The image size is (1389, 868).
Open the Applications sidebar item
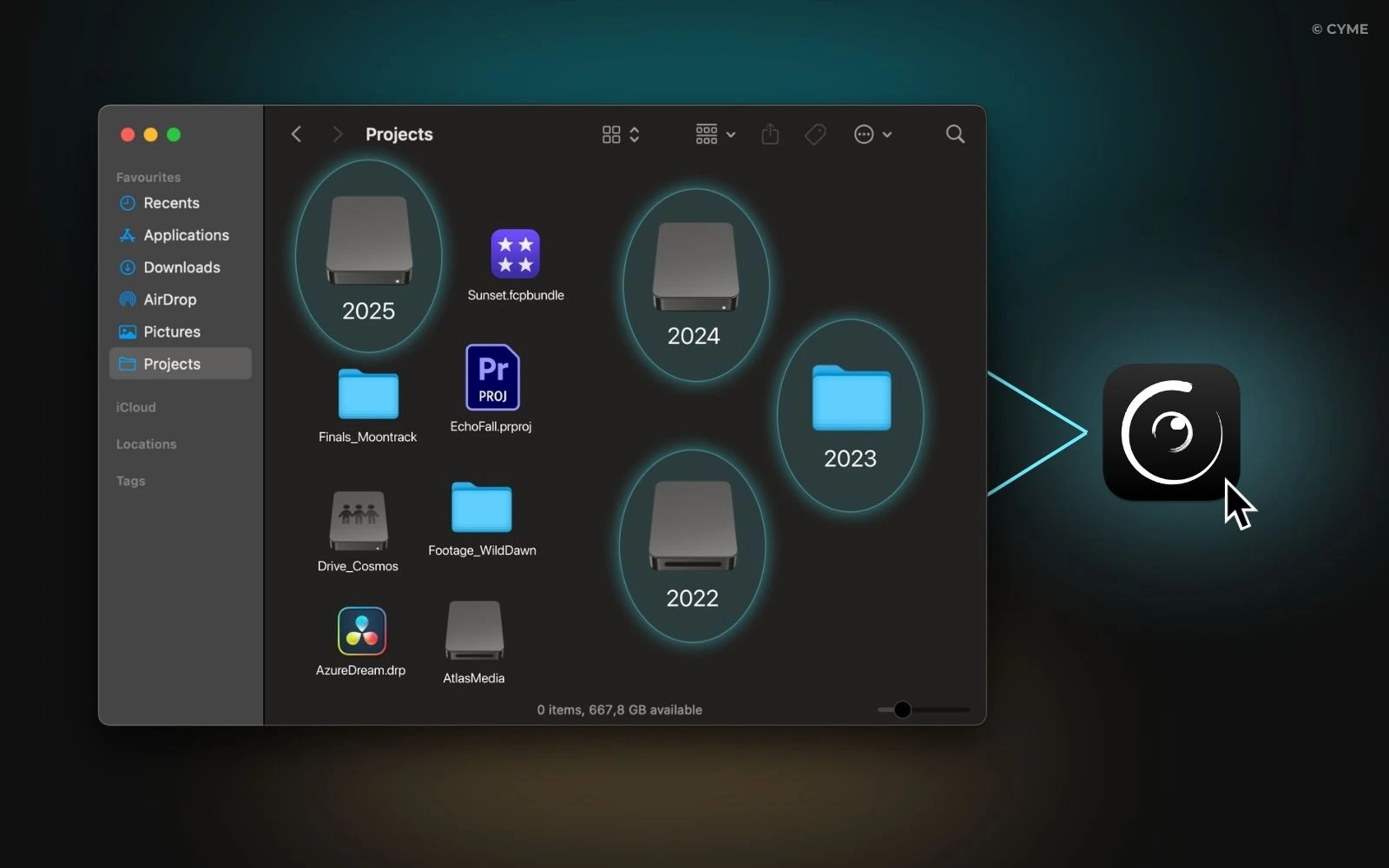coord(186,235)
